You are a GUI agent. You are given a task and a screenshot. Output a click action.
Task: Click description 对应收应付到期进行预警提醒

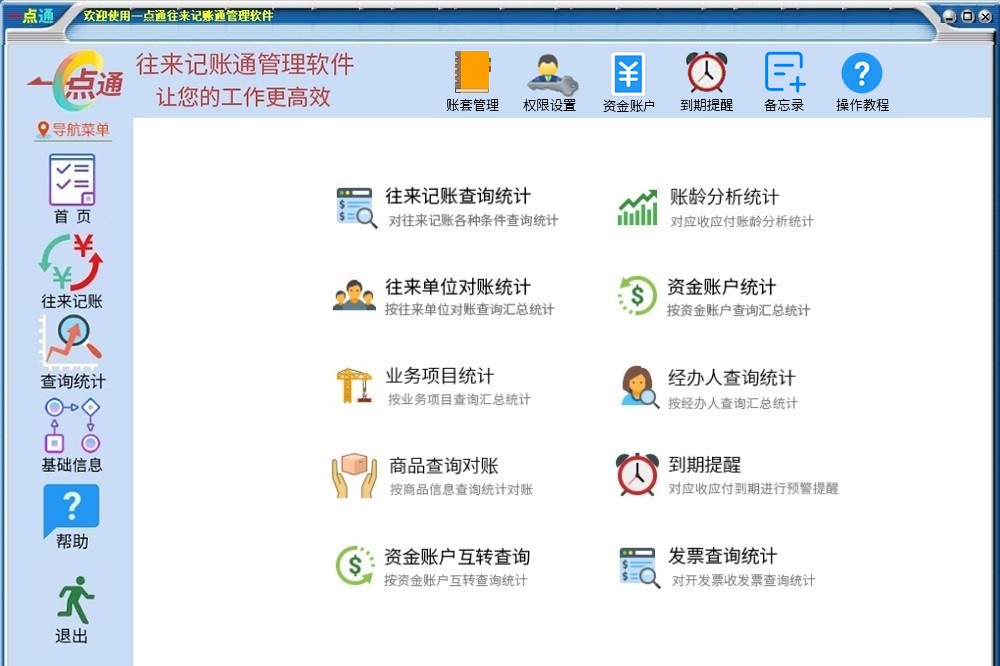coord(753,489)
